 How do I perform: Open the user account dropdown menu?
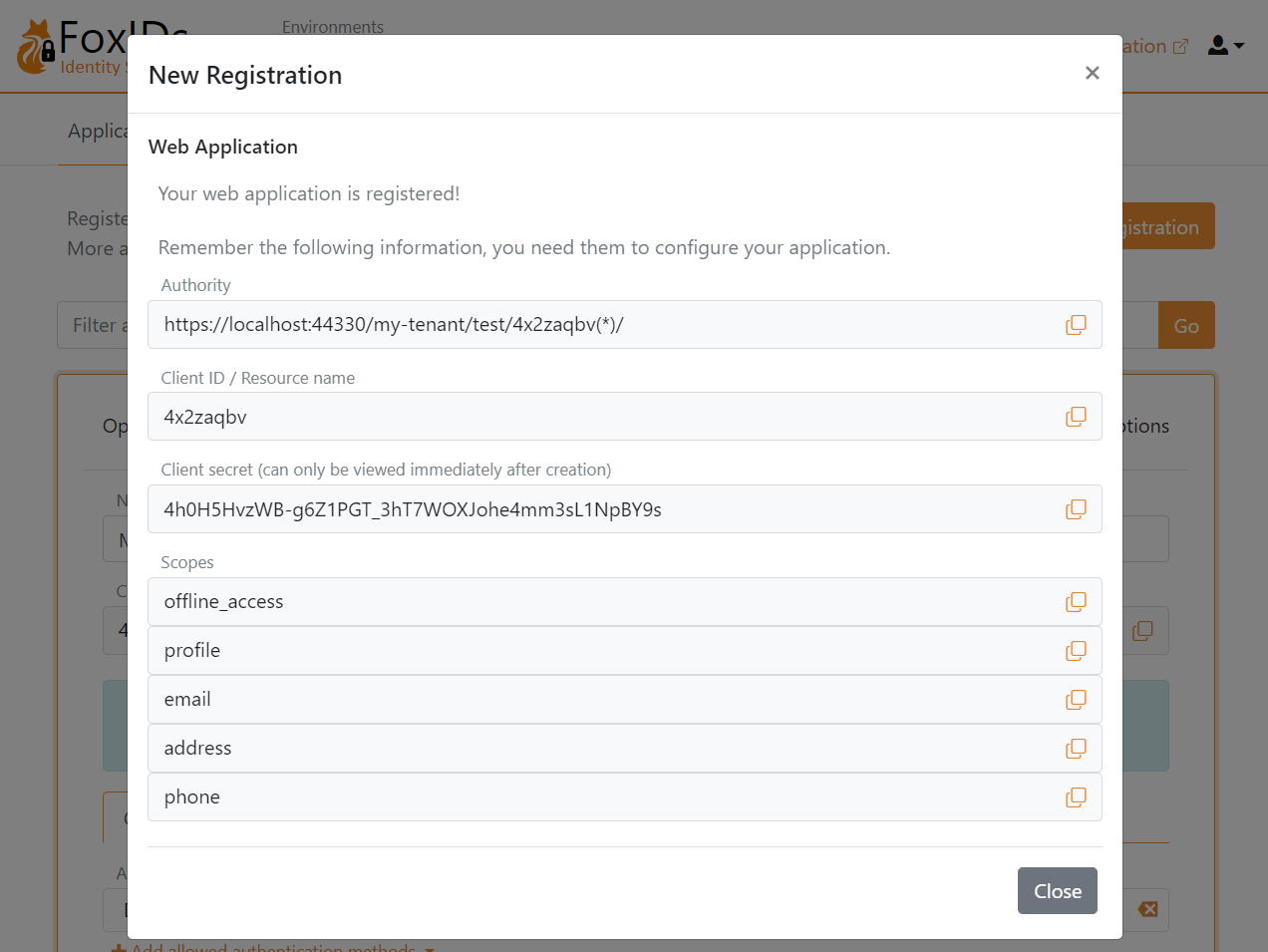coord(1225,46)
